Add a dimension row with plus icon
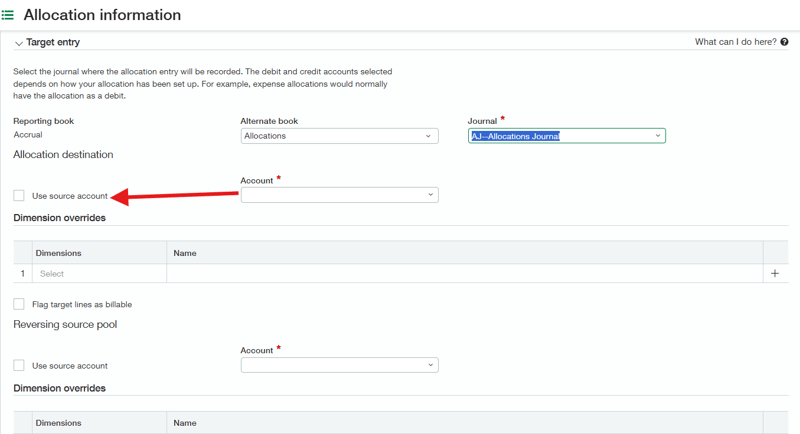Viewport: 800px width, 434px height. click(775, 273)
